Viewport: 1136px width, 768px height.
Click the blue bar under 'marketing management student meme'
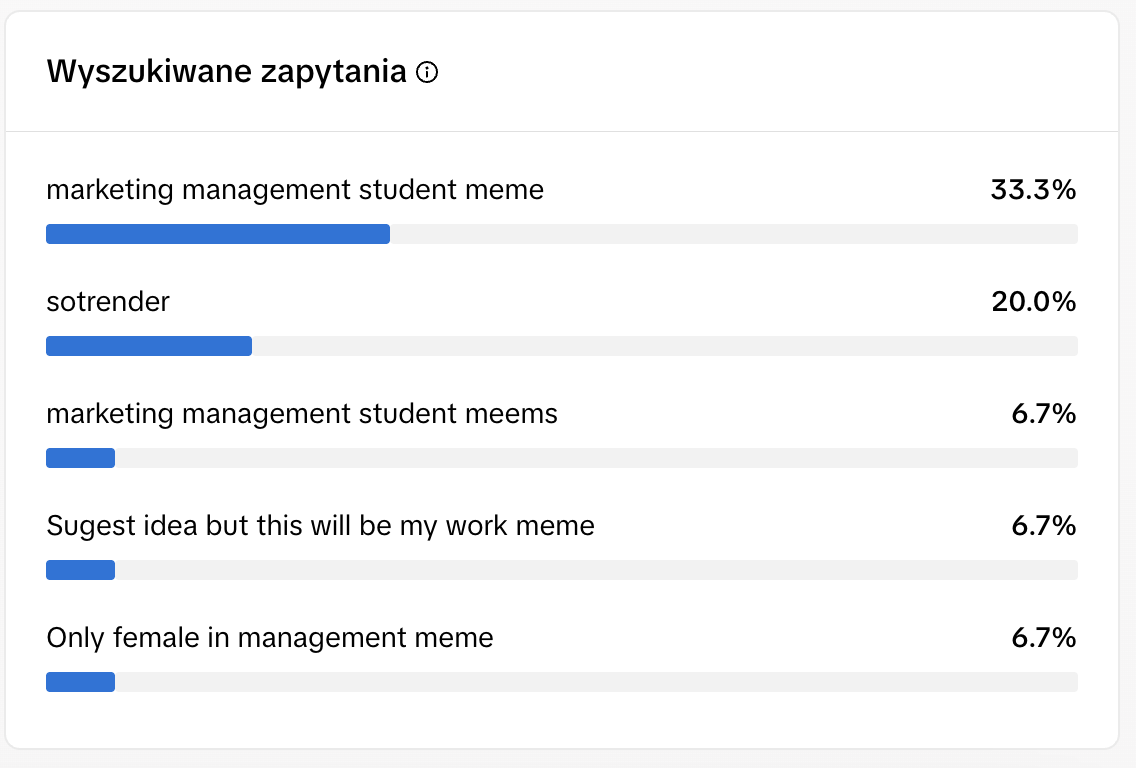click(218, 234)
